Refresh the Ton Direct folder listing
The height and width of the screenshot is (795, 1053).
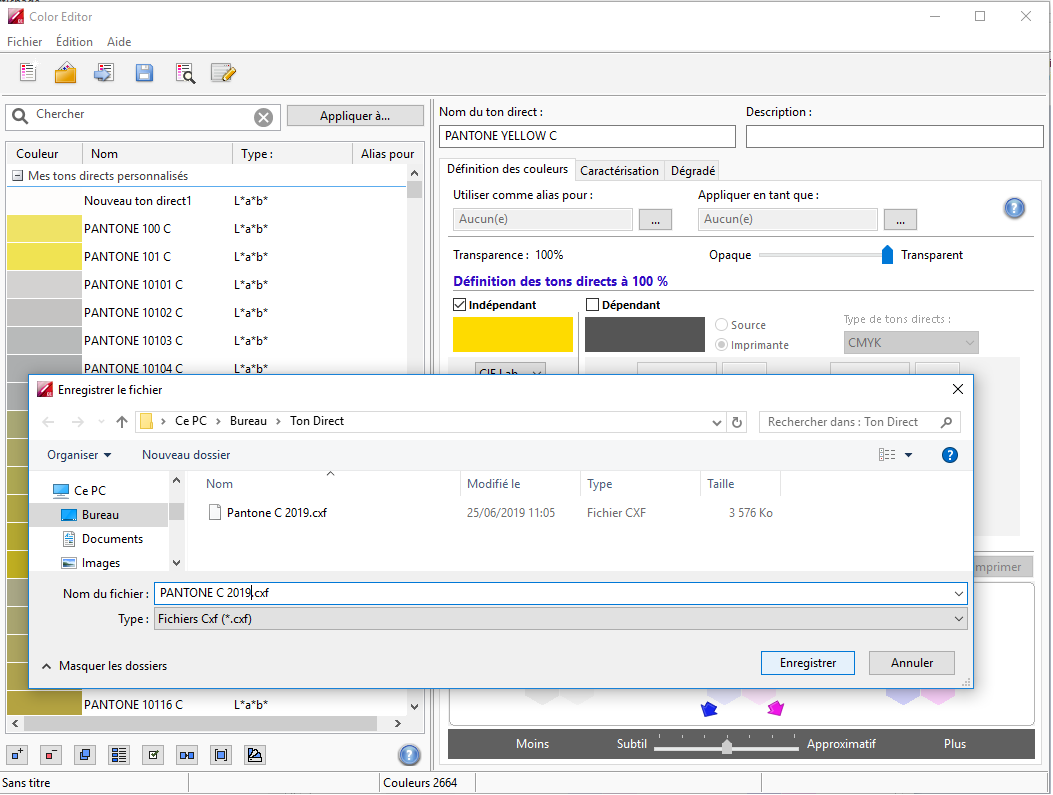[737, 422]
